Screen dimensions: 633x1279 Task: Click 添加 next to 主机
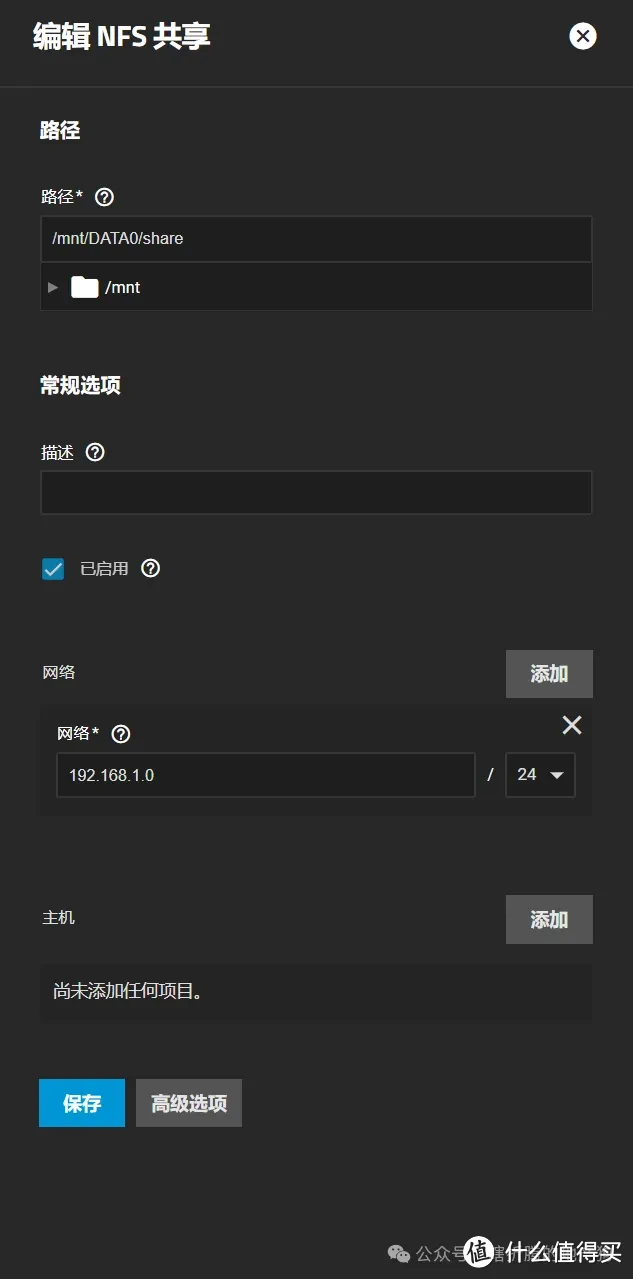pyautogui.click(x=548, y=919)
